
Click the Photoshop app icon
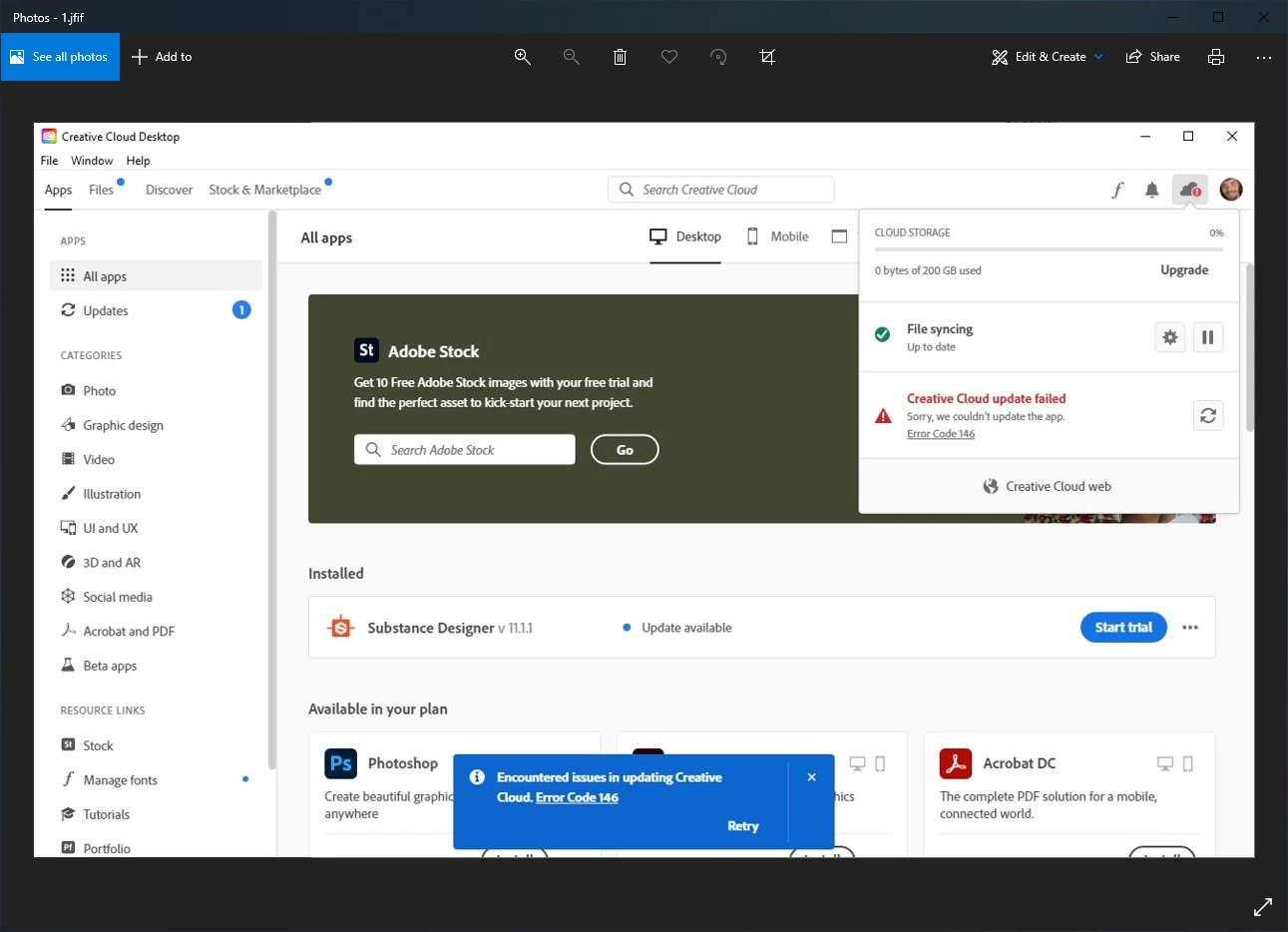[x=341, y=763]
